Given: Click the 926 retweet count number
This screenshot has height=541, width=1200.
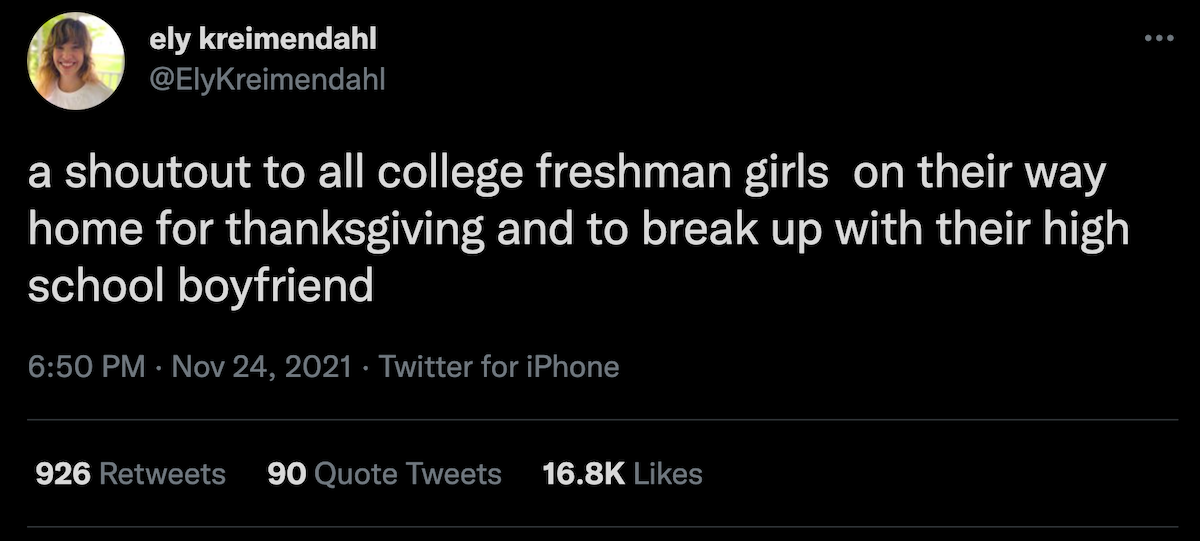Looking at the screenshot, I should coord(63,473).
